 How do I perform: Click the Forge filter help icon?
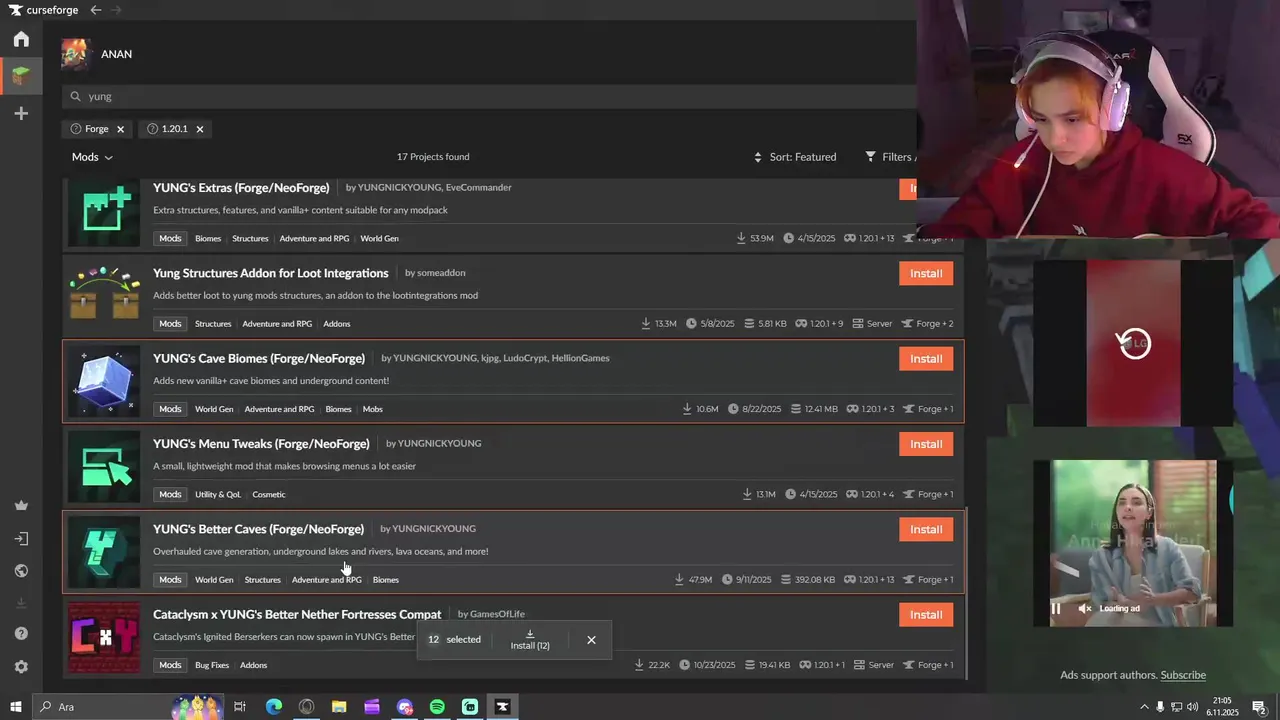[75, 129]
